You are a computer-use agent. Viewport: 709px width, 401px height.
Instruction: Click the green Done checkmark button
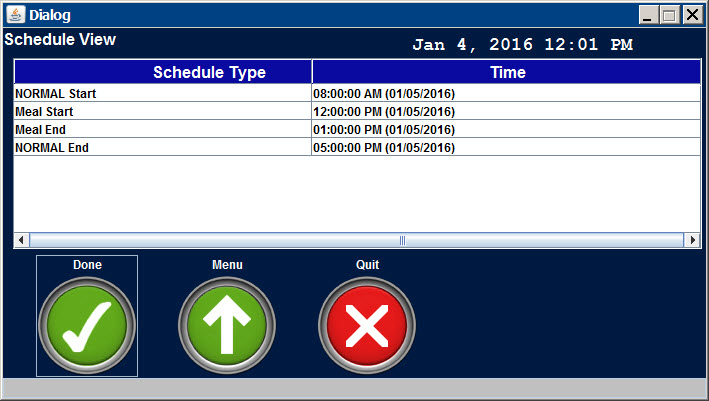click(87, 325)
